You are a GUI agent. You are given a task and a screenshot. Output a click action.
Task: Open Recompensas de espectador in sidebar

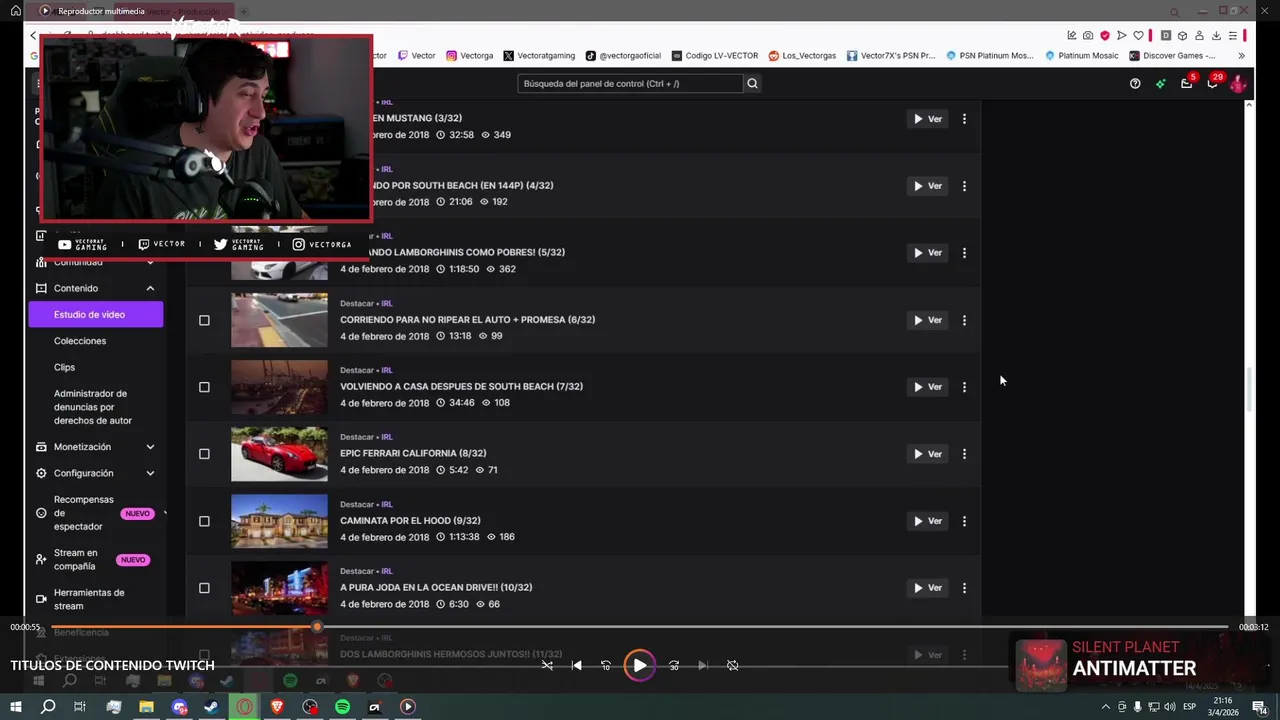84,513
